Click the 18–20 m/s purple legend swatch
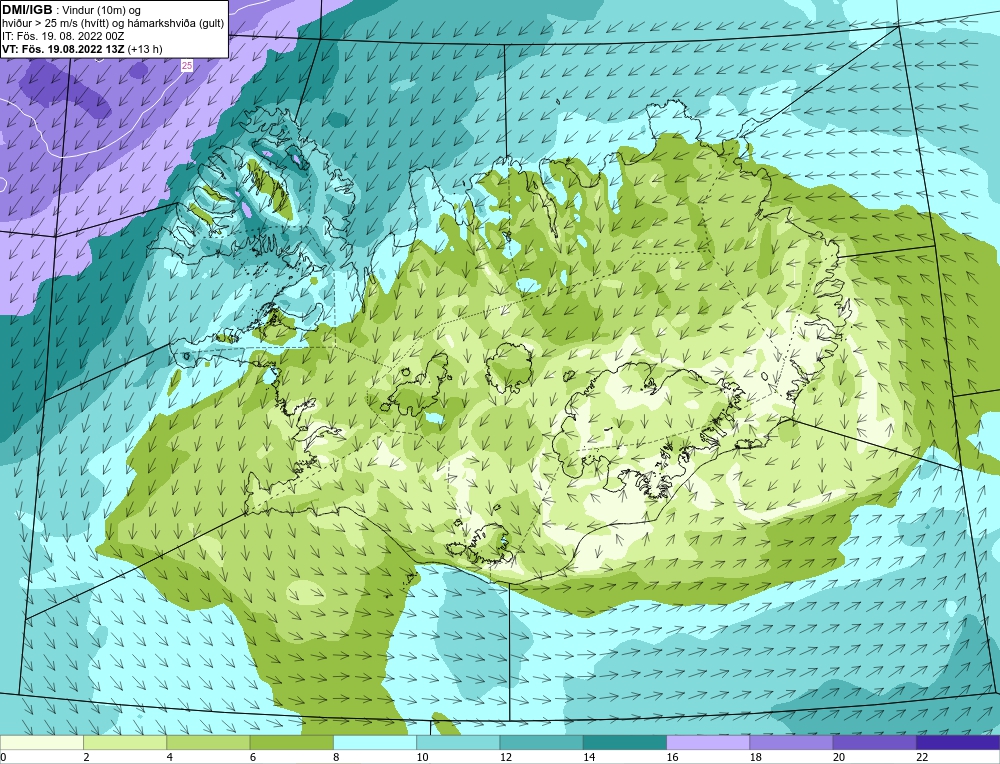 (x=791, y=742)
